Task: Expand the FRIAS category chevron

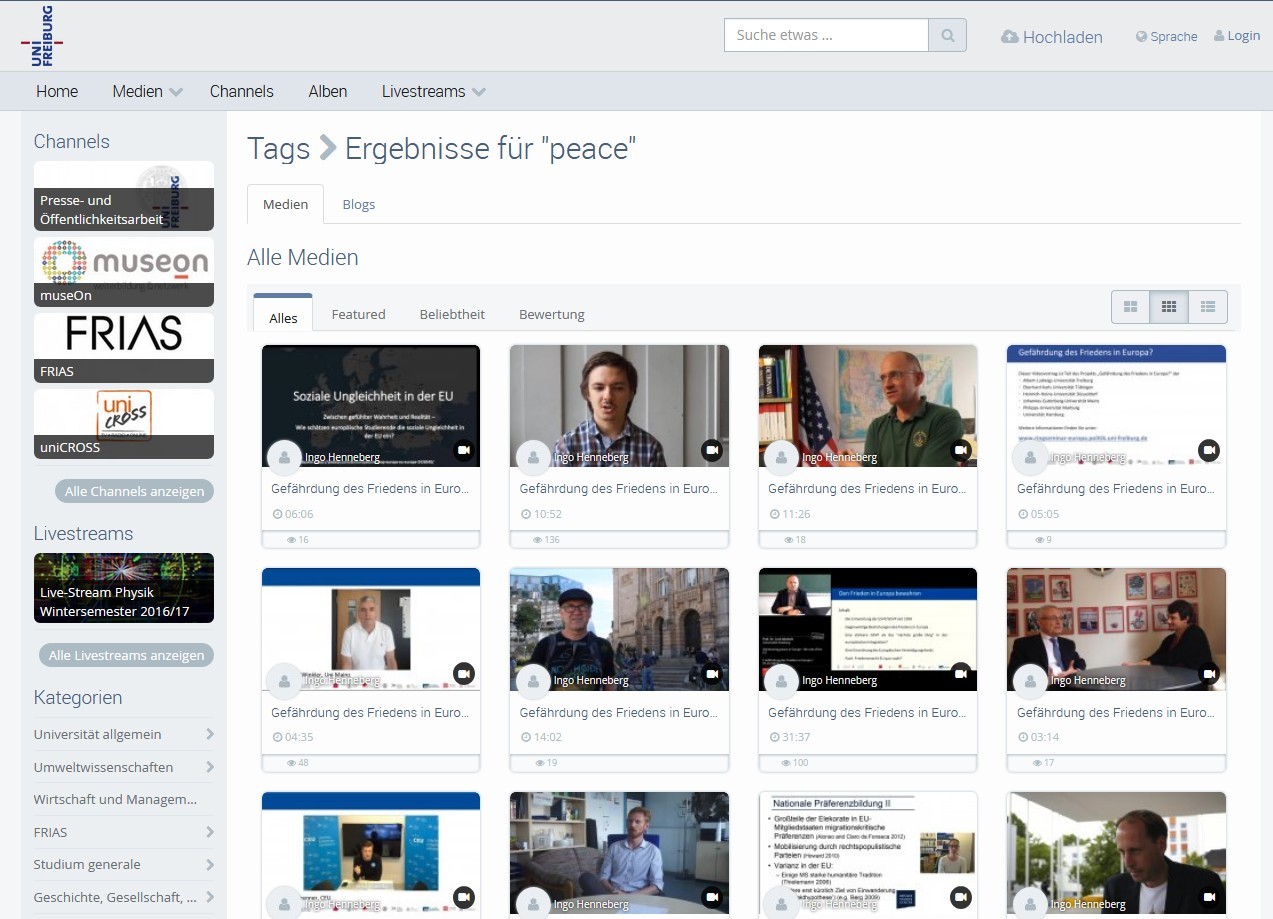Action: pos(210,832)
